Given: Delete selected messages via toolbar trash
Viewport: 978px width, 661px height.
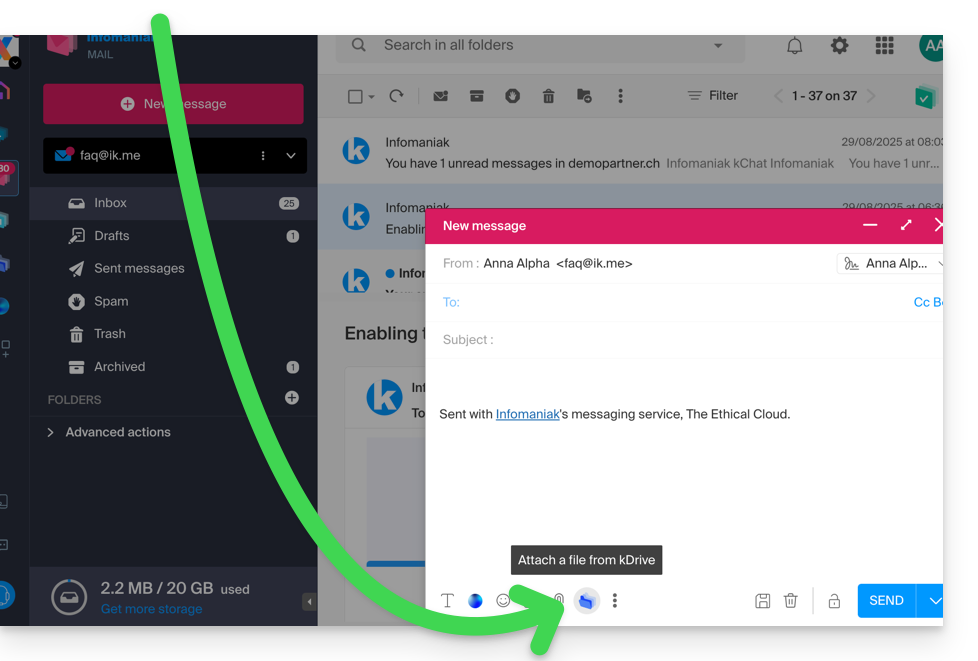Looking at the screenshot, I should click(548, 96).
